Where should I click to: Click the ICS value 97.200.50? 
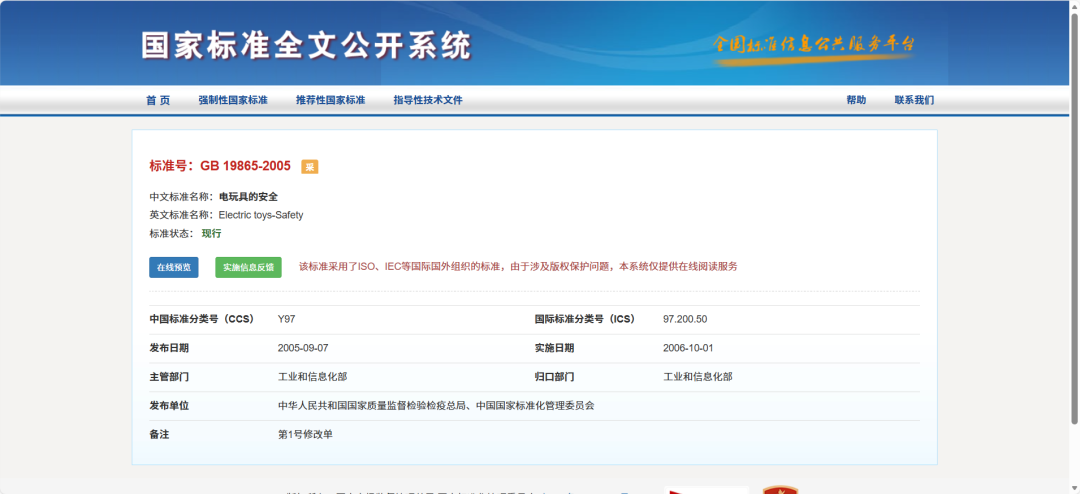click(685, 319)
